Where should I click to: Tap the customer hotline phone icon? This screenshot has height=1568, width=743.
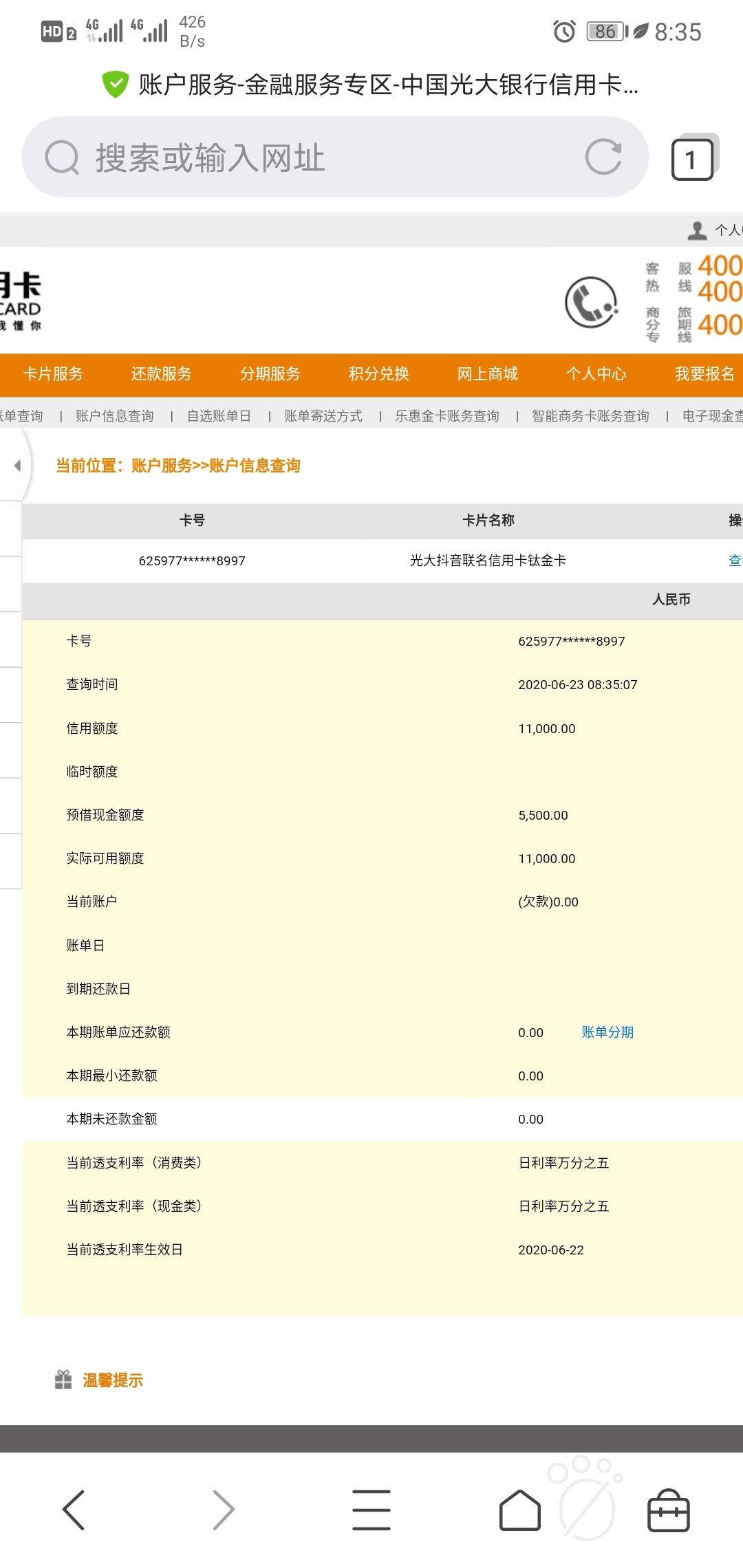pos(591,302)
